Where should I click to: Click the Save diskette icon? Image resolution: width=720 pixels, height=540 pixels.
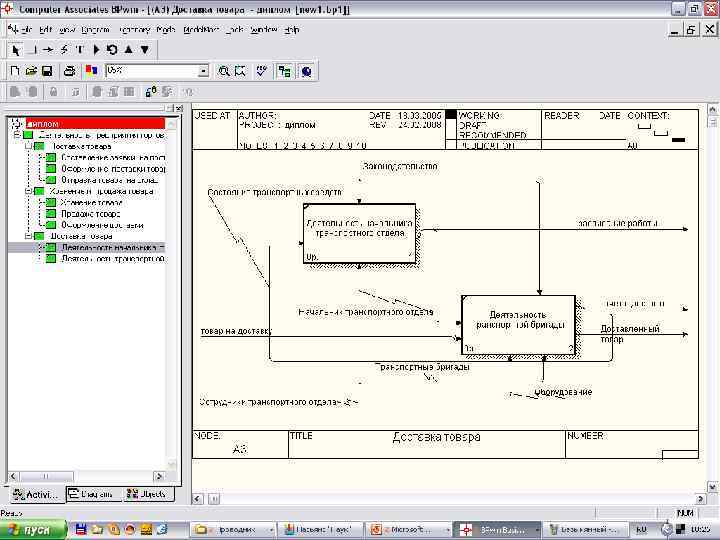(47, 71)
